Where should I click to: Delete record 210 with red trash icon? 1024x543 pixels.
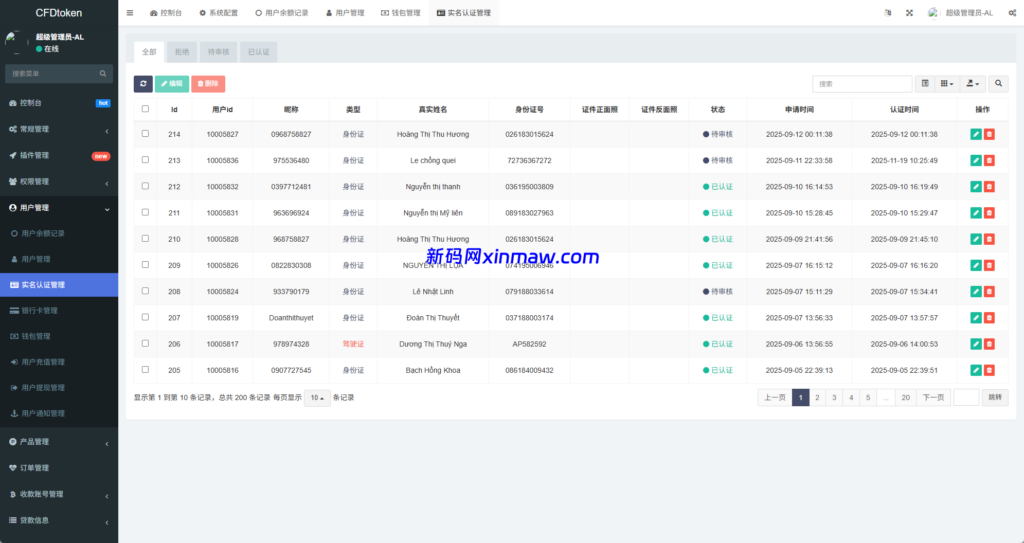click(x=989, y=239)
